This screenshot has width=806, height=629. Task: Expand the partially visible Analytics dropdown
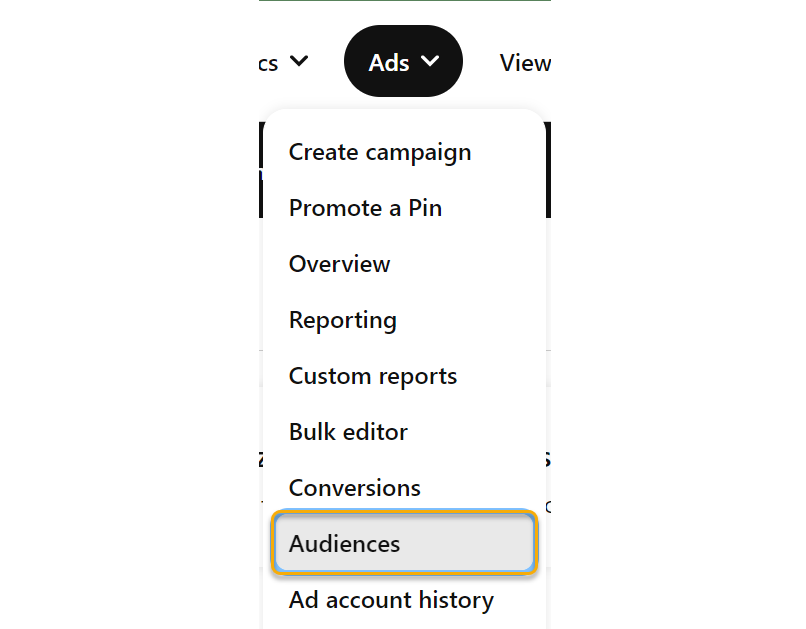(282, 62)
